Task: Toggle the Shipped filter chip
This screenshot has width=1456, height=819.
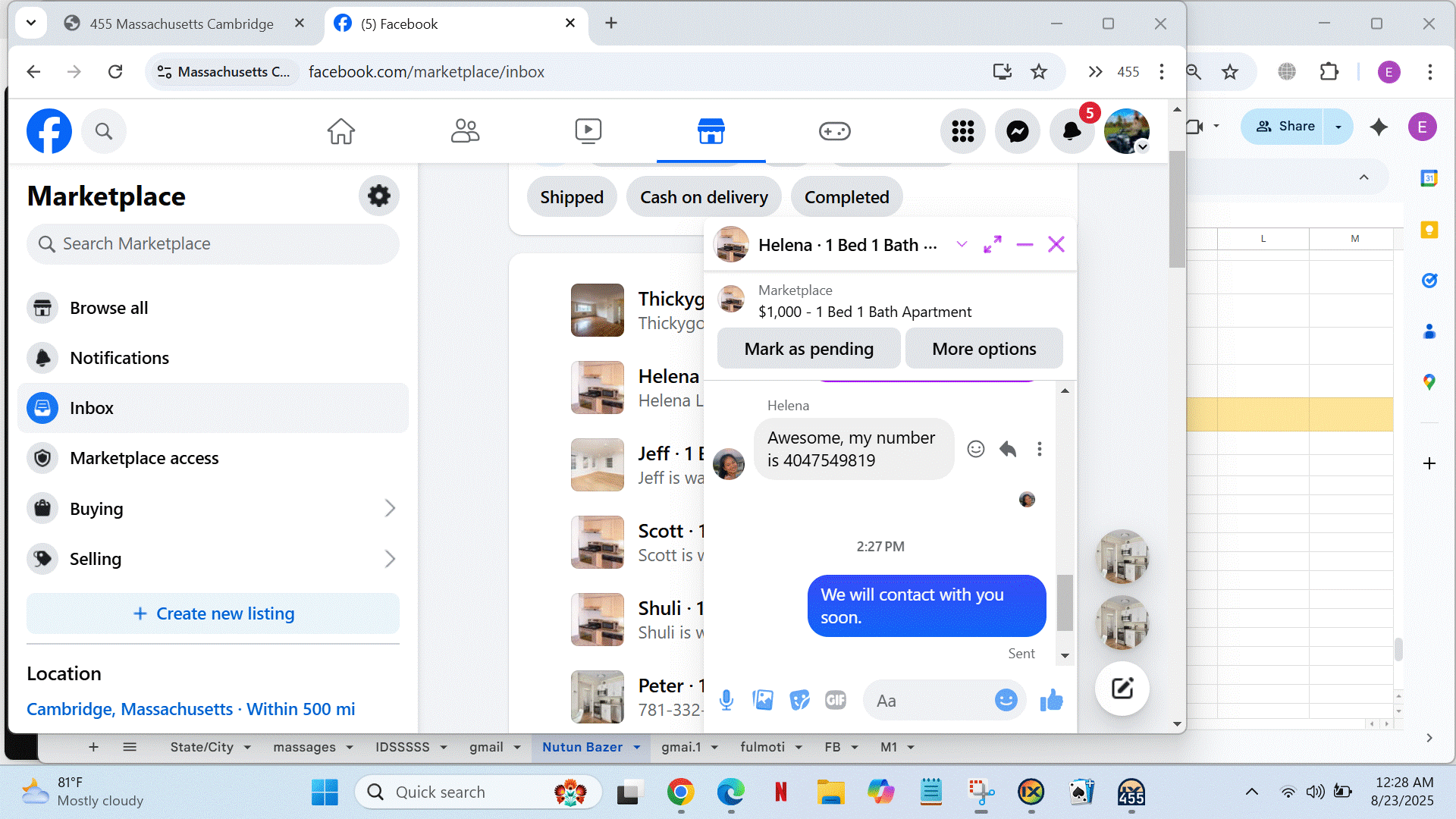Action: tap(571, 197)
